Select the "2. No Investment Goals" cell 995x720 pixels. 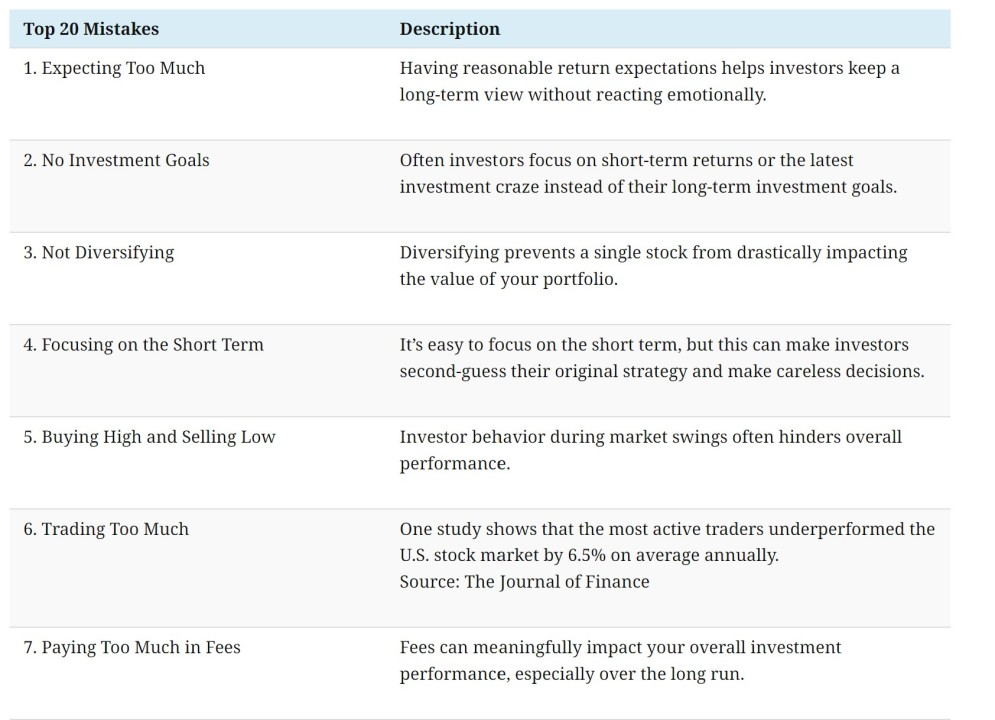tap(116, 160)
